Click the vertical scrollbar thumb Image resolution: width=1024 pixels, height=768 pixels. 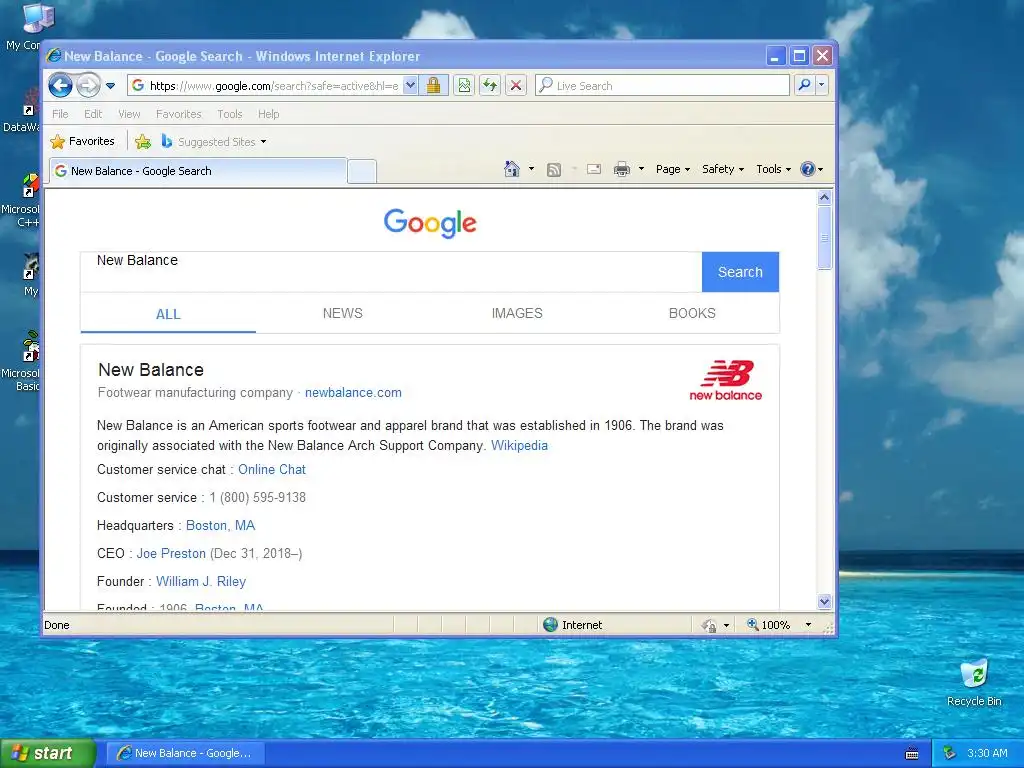(824, 238)
